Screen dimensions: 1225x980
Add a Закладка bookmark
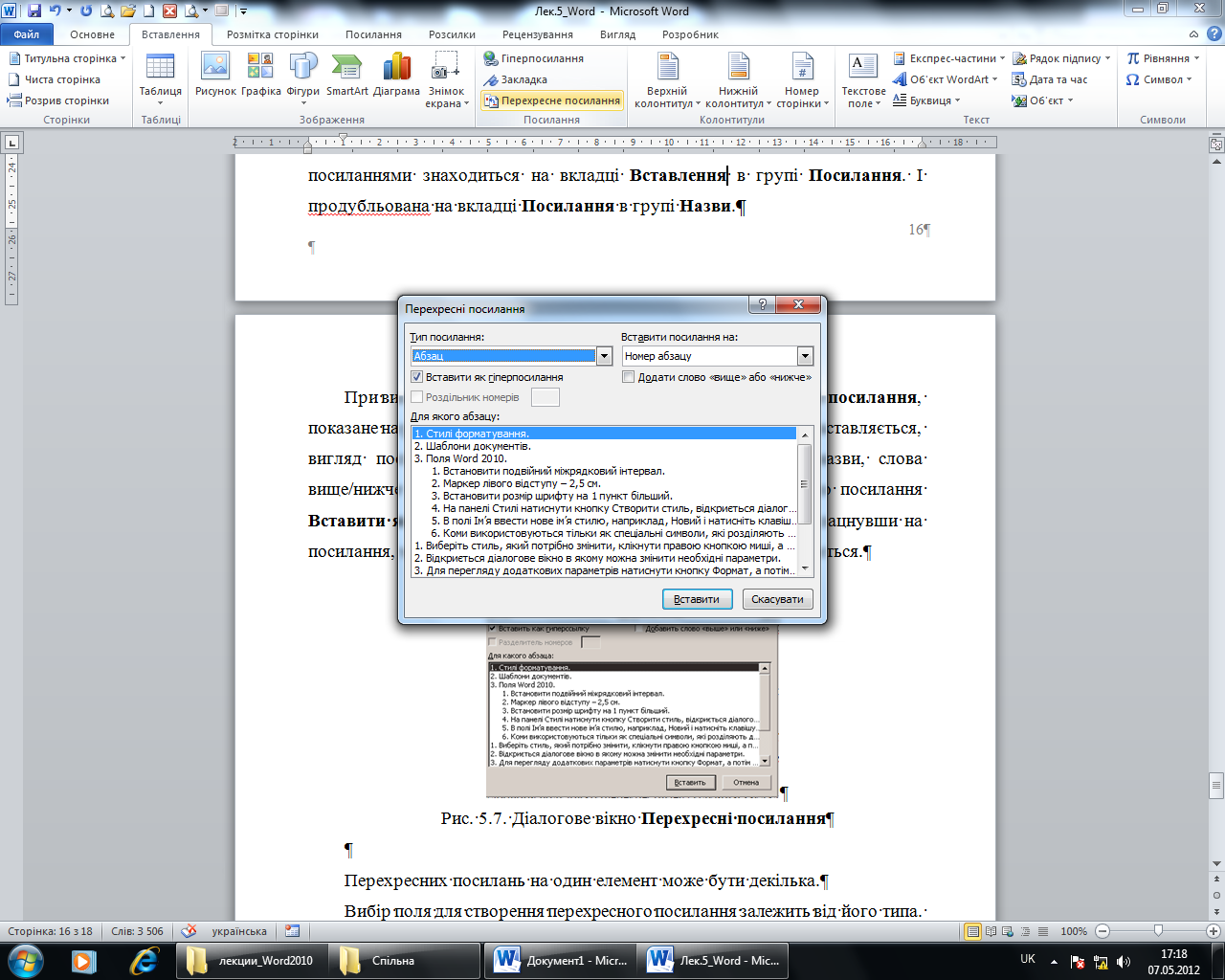[516, 79]
